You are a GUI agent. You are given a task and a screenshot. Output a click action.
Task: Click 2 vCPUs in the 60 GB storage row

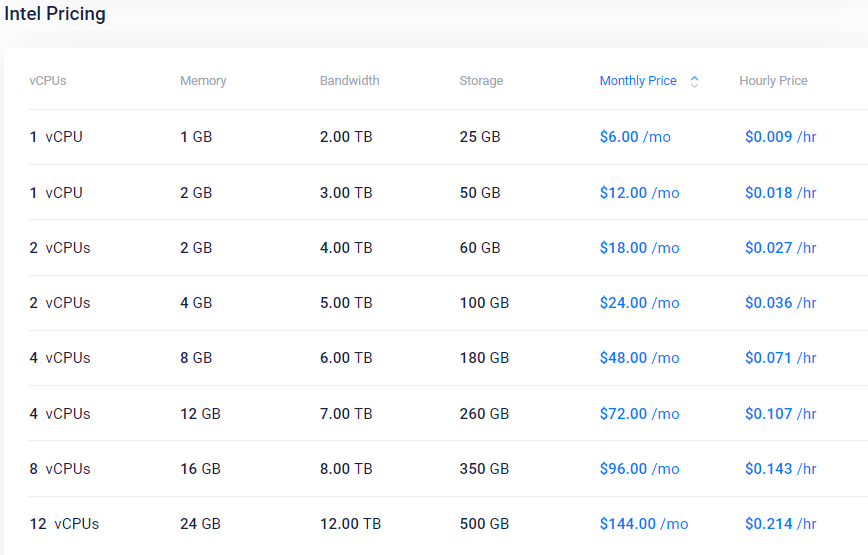point(60,247)
